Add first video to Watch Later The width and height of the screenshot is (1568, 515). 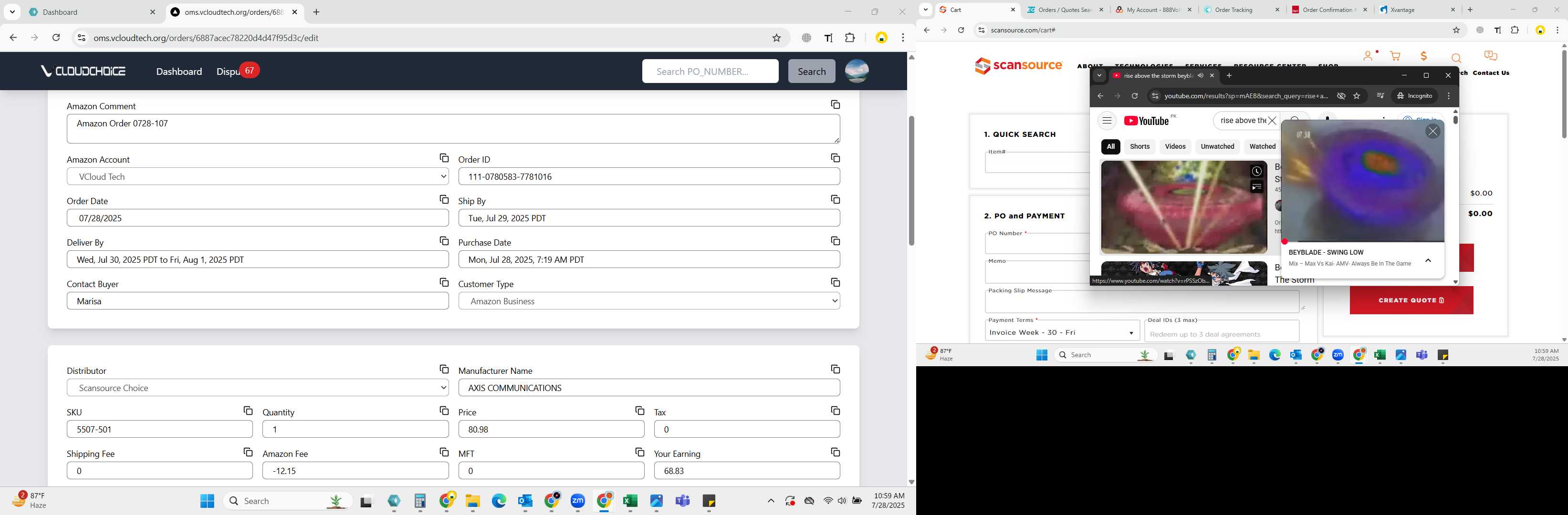click(1256, 172)
